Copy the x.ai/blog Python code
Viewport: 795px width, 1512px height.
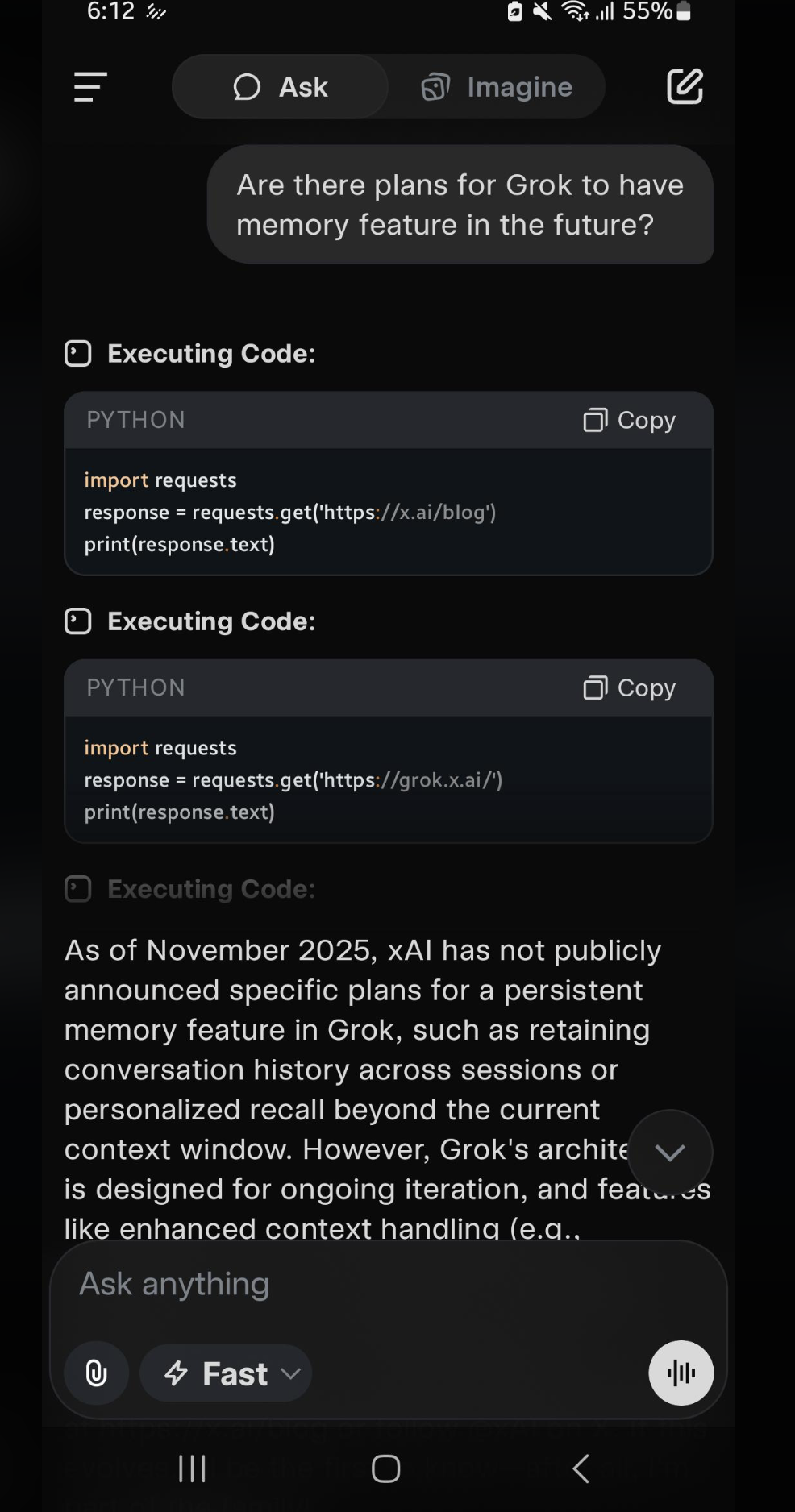click(630, 420)
